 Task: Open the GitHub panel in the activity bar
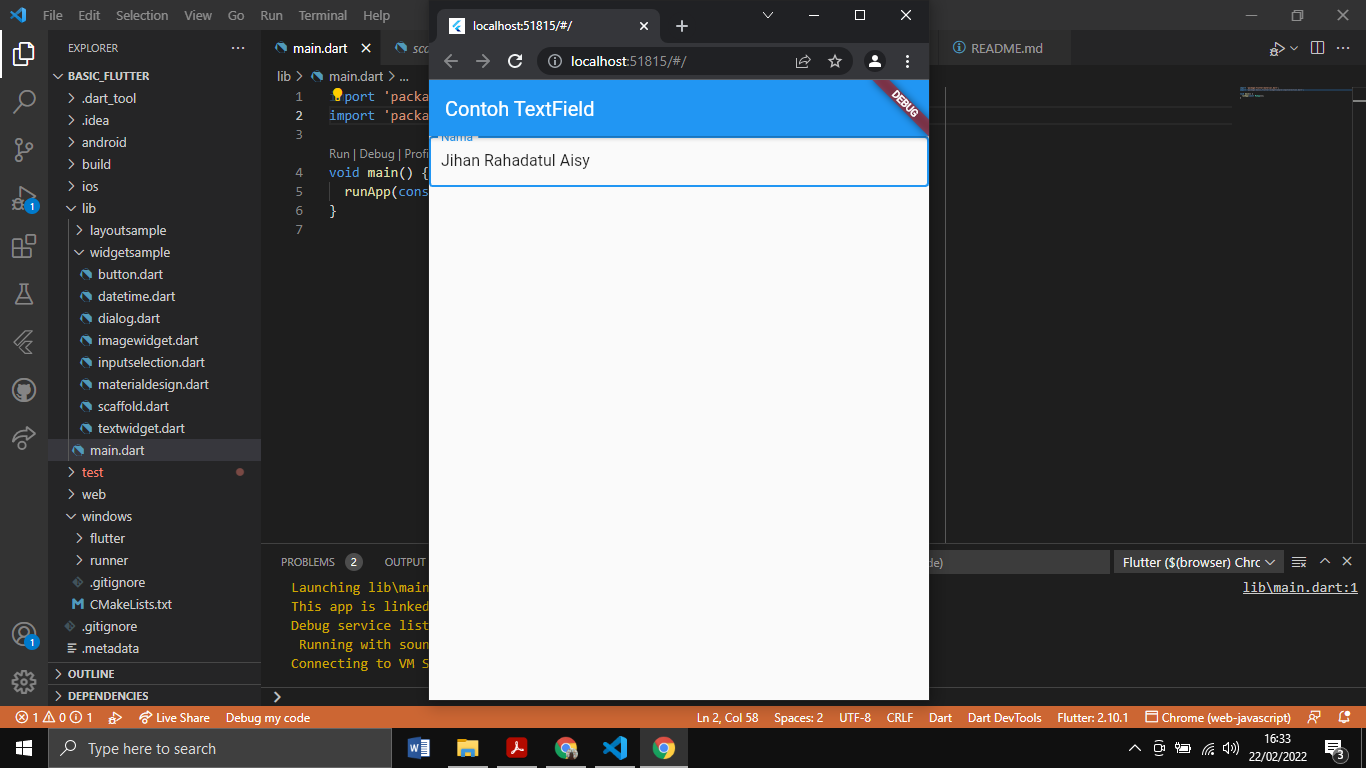tap(24, 390)
